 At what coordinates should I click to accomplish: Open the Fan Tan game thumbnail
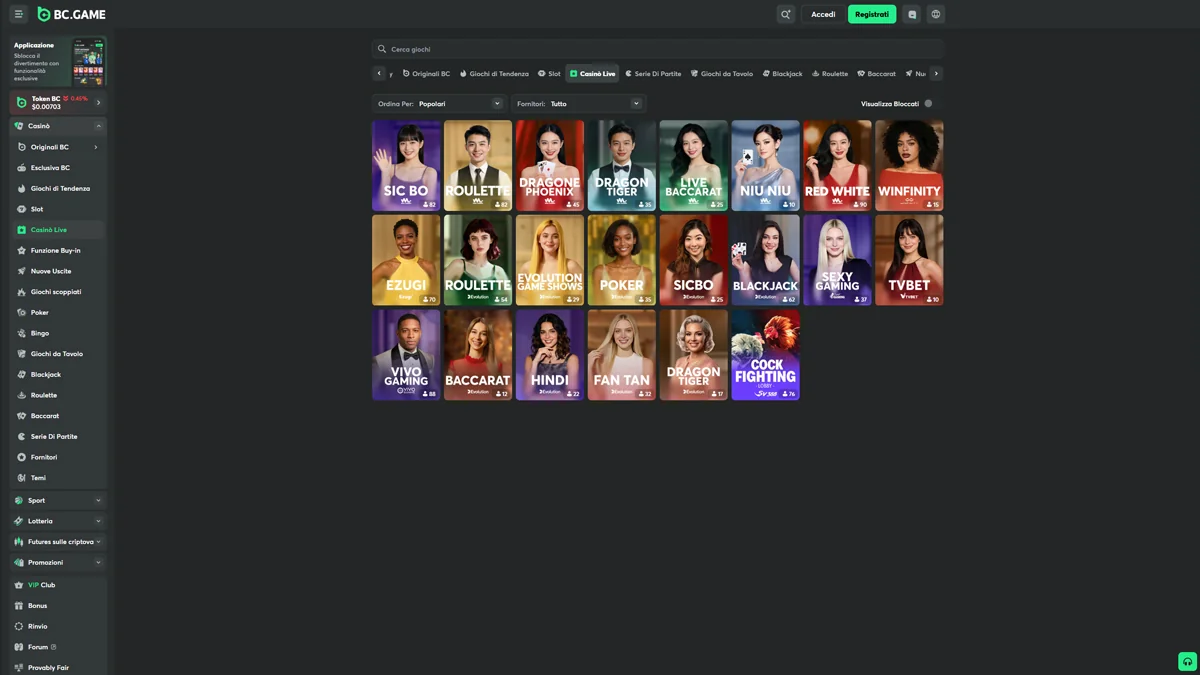click(622, 355)
